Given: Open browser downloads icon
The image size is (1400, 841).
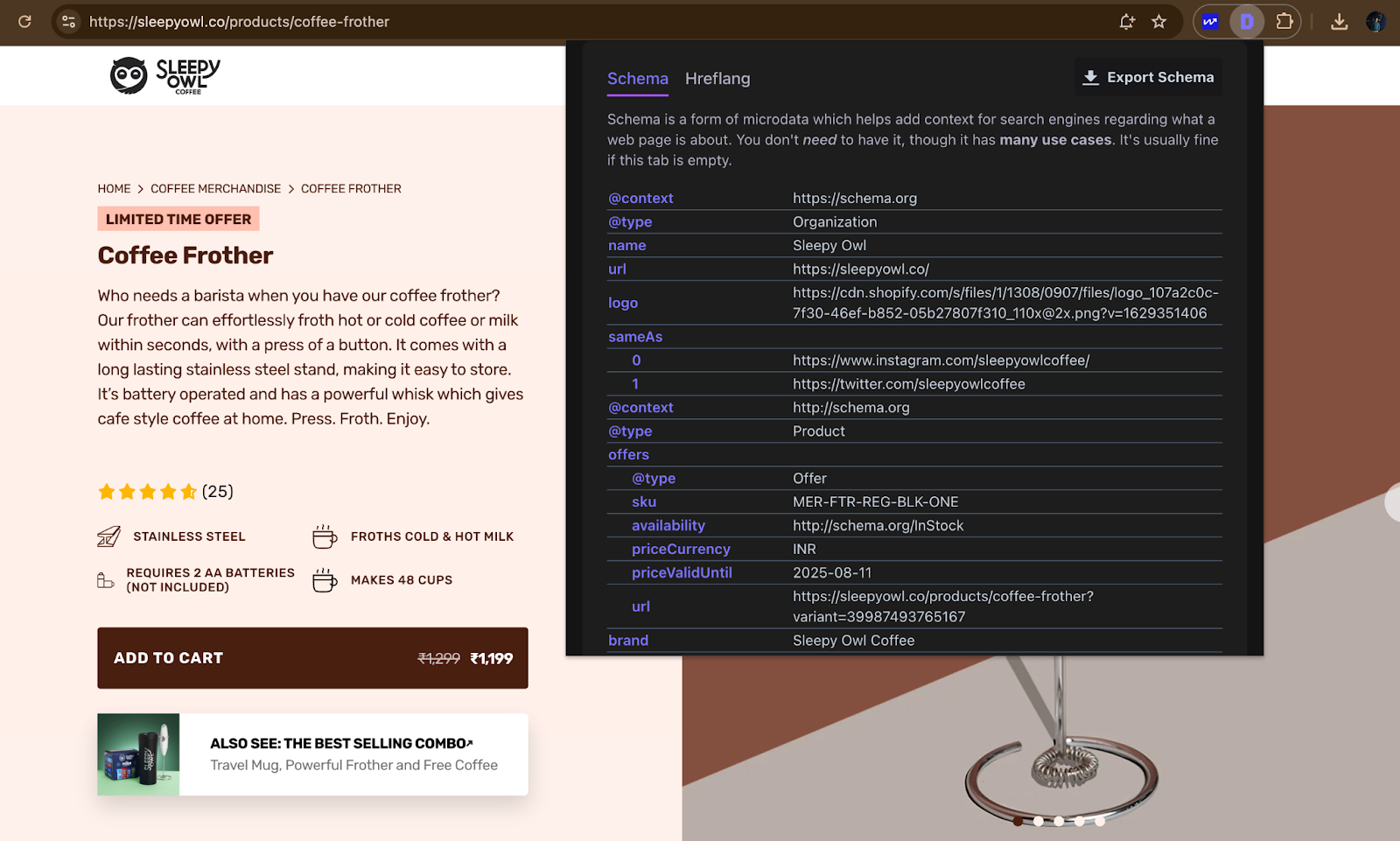Looking at the screenshot, I should tap(1339, 22).
